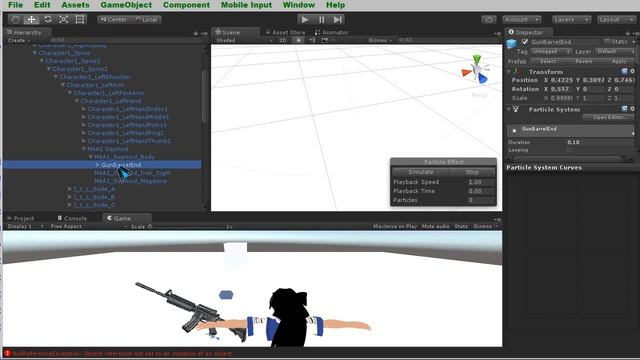Toggle scene lighting sun icon
The height and width of the screenshot is (360, 640).
[299, 40]
